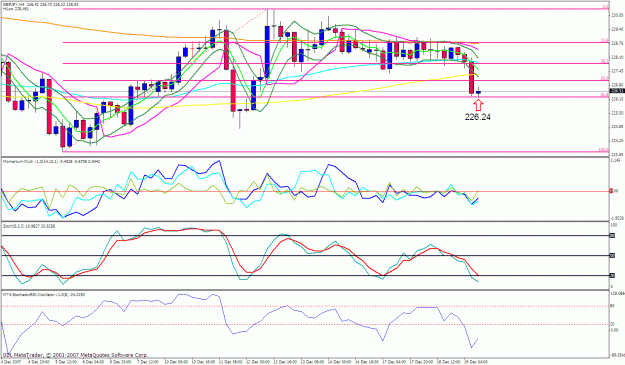Click the 38.2 Fibonacci level label
Viewport: 625px width, 365px height.
(605, 61)
